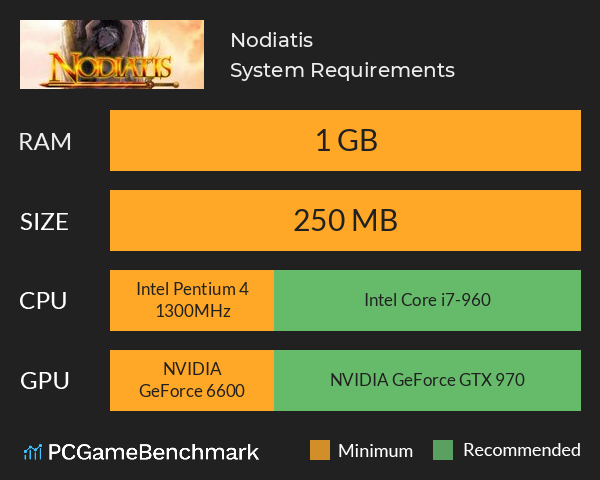Click the sword in the Nodiatis logo
This screenshot has width=600, height=480.
pyautogui.click(x=111, y=83)
